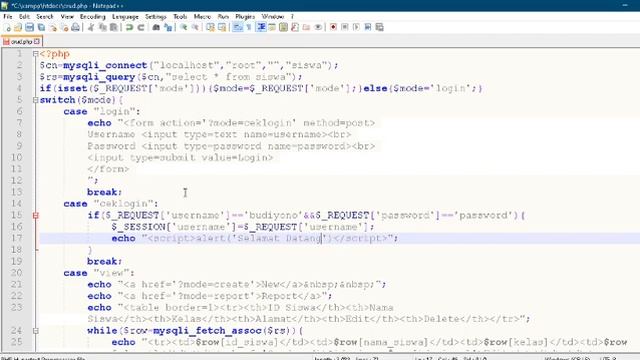The height and width of the screenshot is (360, 640).
Task: Open the Run menu
Action: [223, 17]
